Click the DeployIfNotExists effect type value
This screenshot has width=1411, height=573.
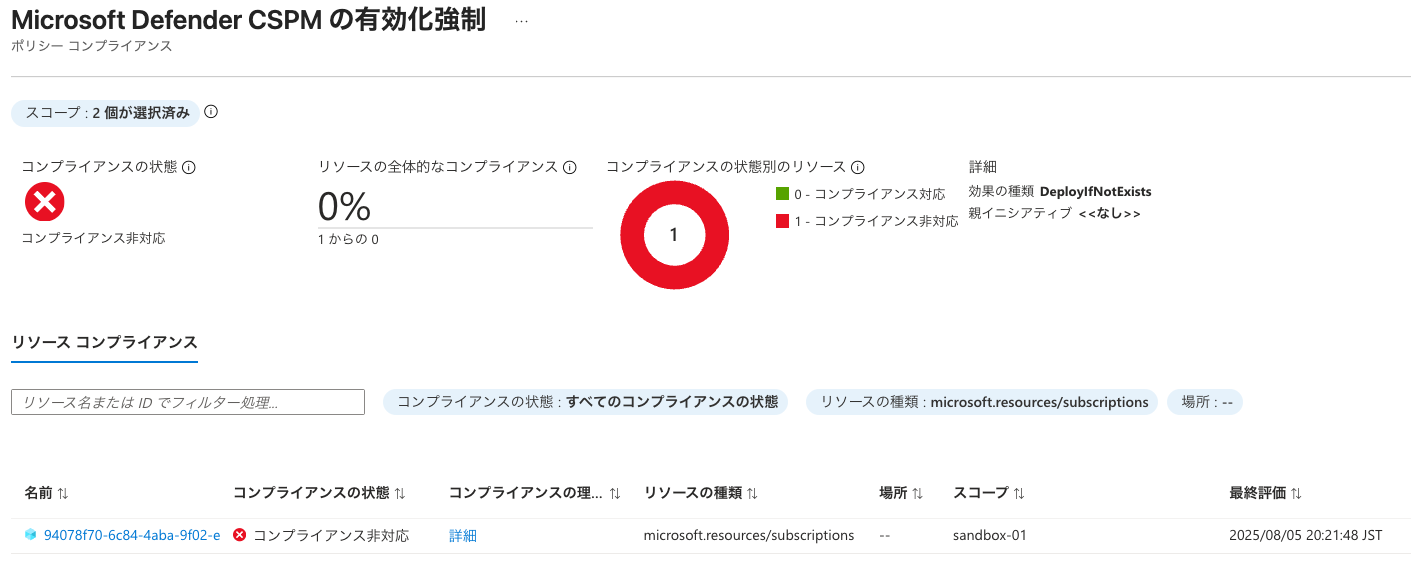point(1096,191)
